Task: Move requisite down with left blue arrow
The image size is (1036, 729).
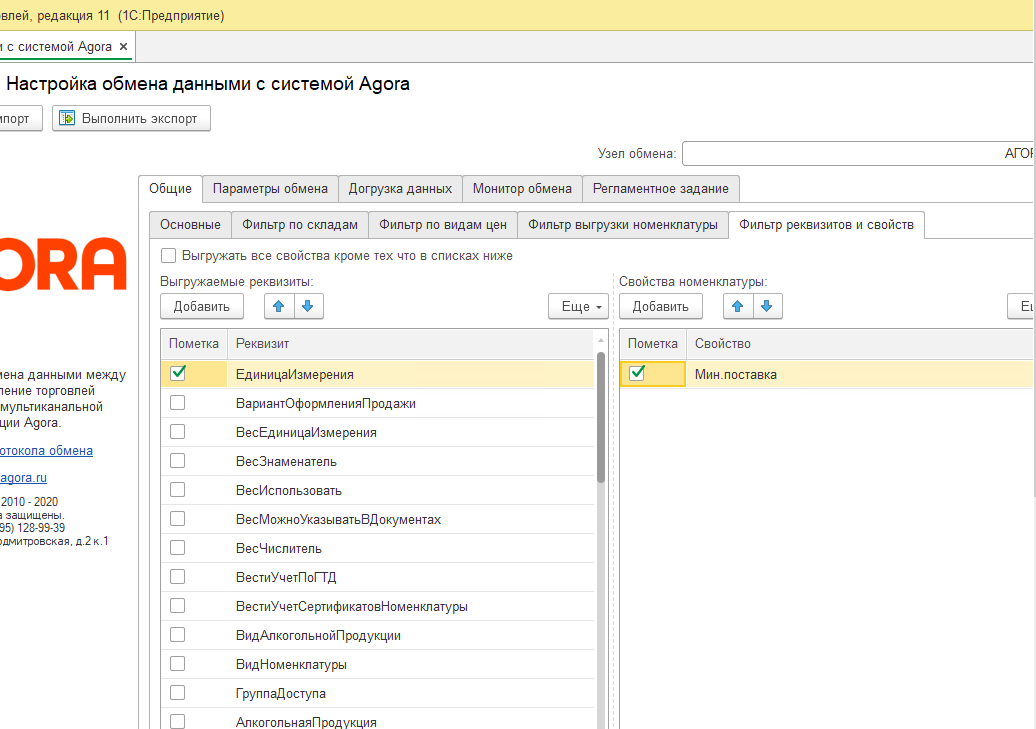Action: tap(308, 306)
